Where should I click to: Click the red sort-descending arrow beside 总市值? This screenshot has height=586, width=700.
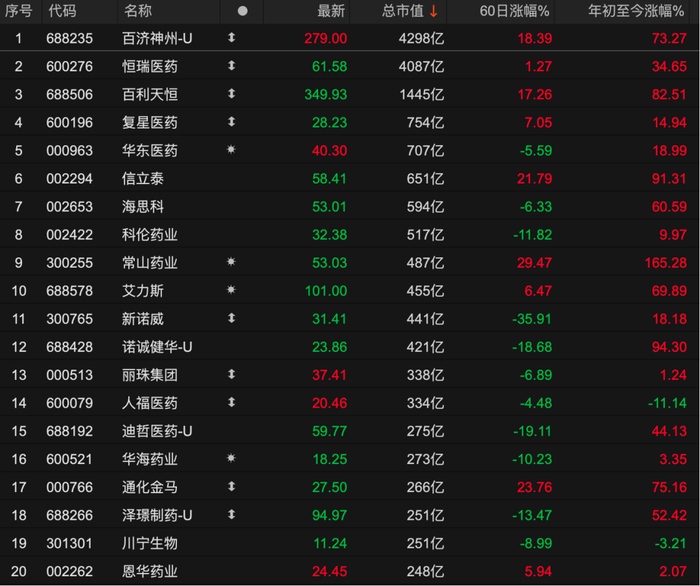[433, 11]
